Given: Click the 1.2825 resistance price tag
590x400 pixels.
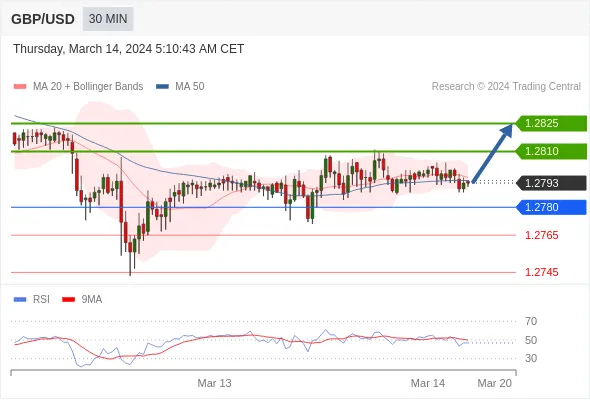Looking at the screenshot, I should tap(551, 123).
